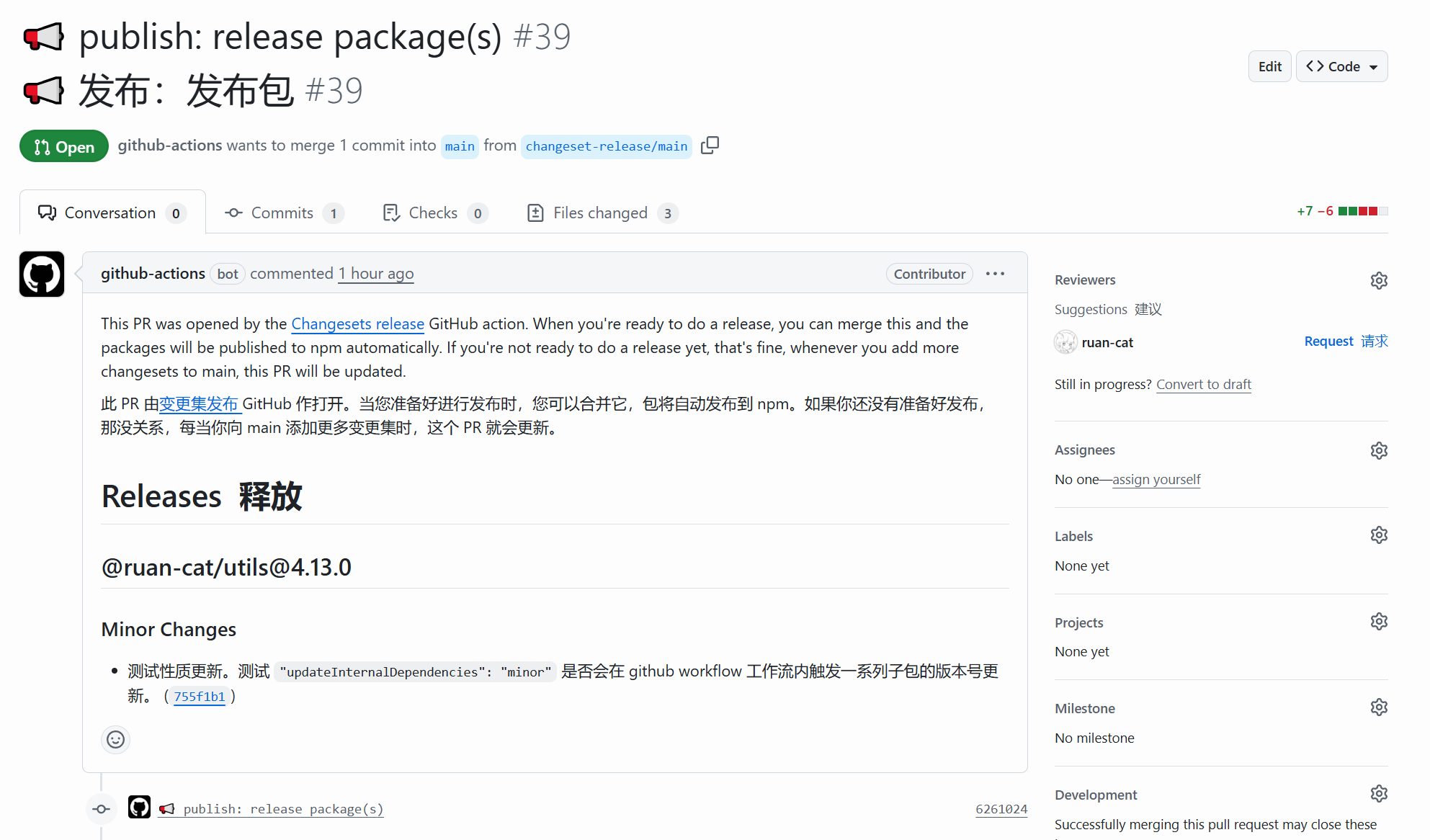The width and height of the screenshot is (1430, 840).
Task: Click the github-actions avatar
Action: click(x=42, y=274)
